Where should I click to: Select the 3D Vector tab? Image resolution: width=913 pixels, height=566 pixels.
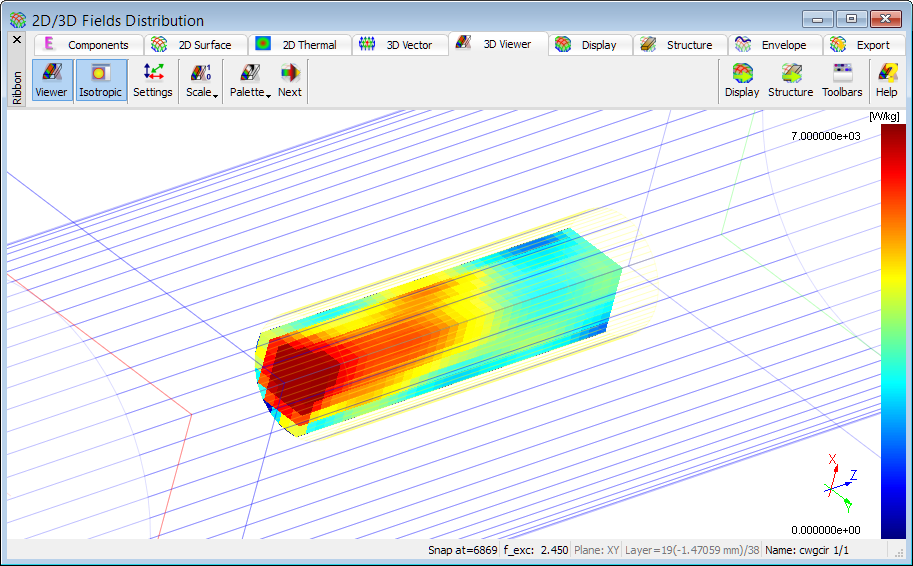[399, 45]
